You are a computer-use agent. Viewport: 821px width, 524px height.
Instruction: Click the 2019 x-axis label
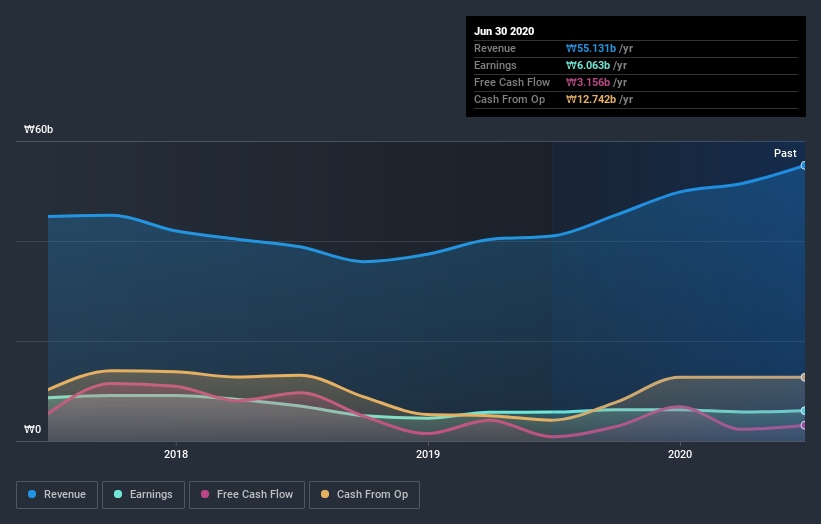click(428, 454)
